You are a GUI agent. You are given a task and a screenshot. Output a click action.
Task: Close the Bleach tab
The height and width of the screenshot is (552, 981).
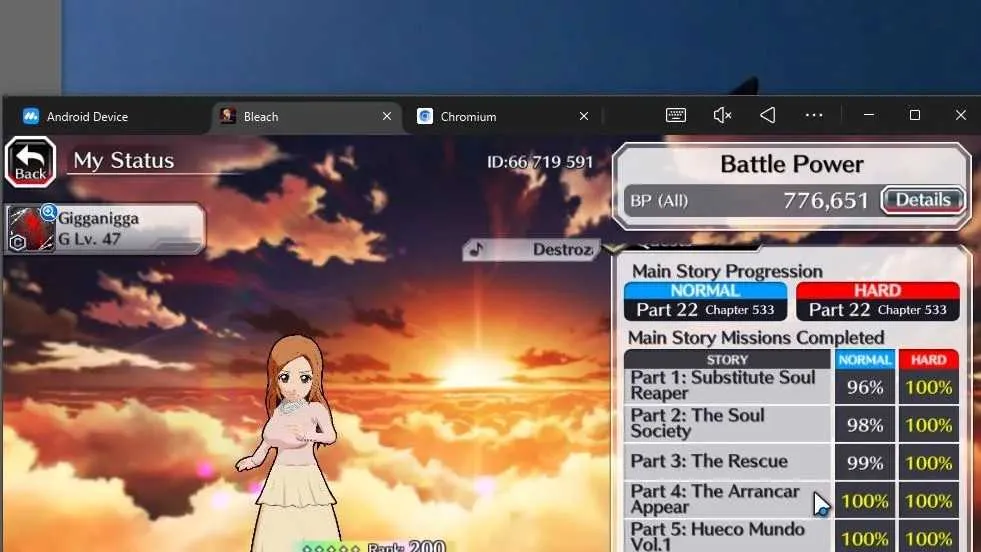point(387,116)
